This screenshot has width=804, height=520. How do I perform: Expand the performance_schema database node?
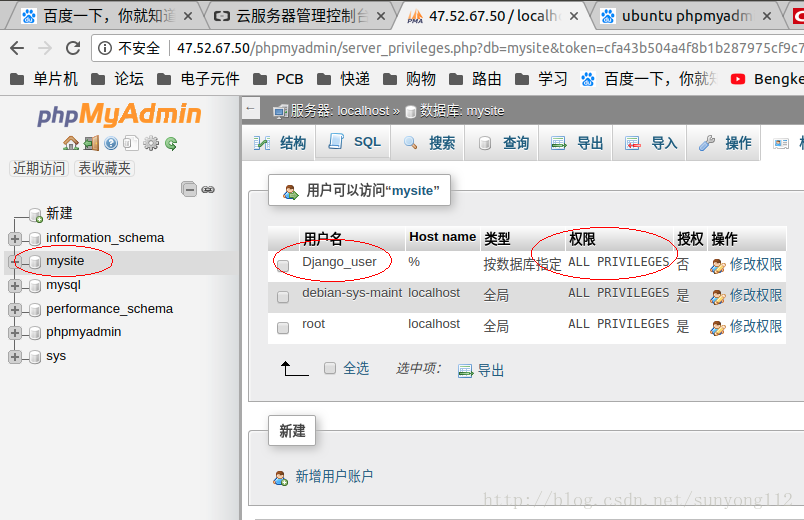coord(14,310)
